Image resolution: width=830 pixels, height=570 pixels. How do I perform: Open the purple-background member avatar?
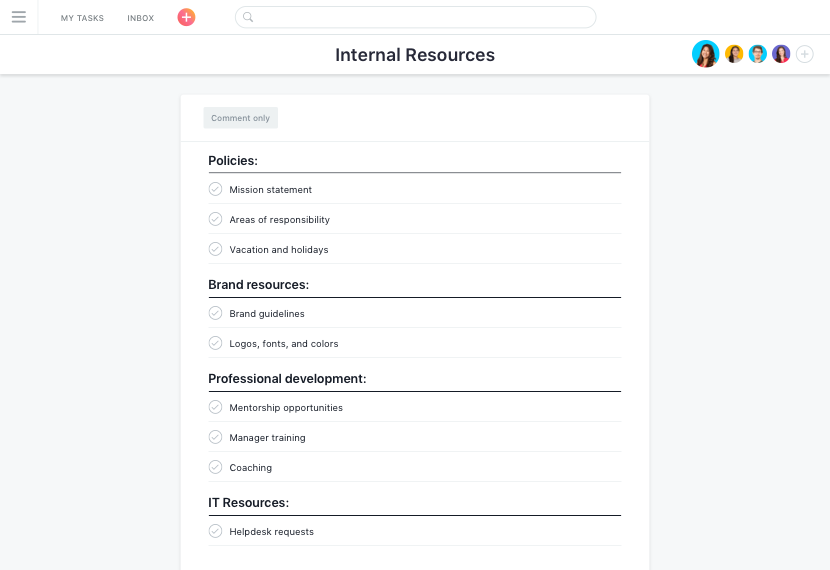[781, 54]
